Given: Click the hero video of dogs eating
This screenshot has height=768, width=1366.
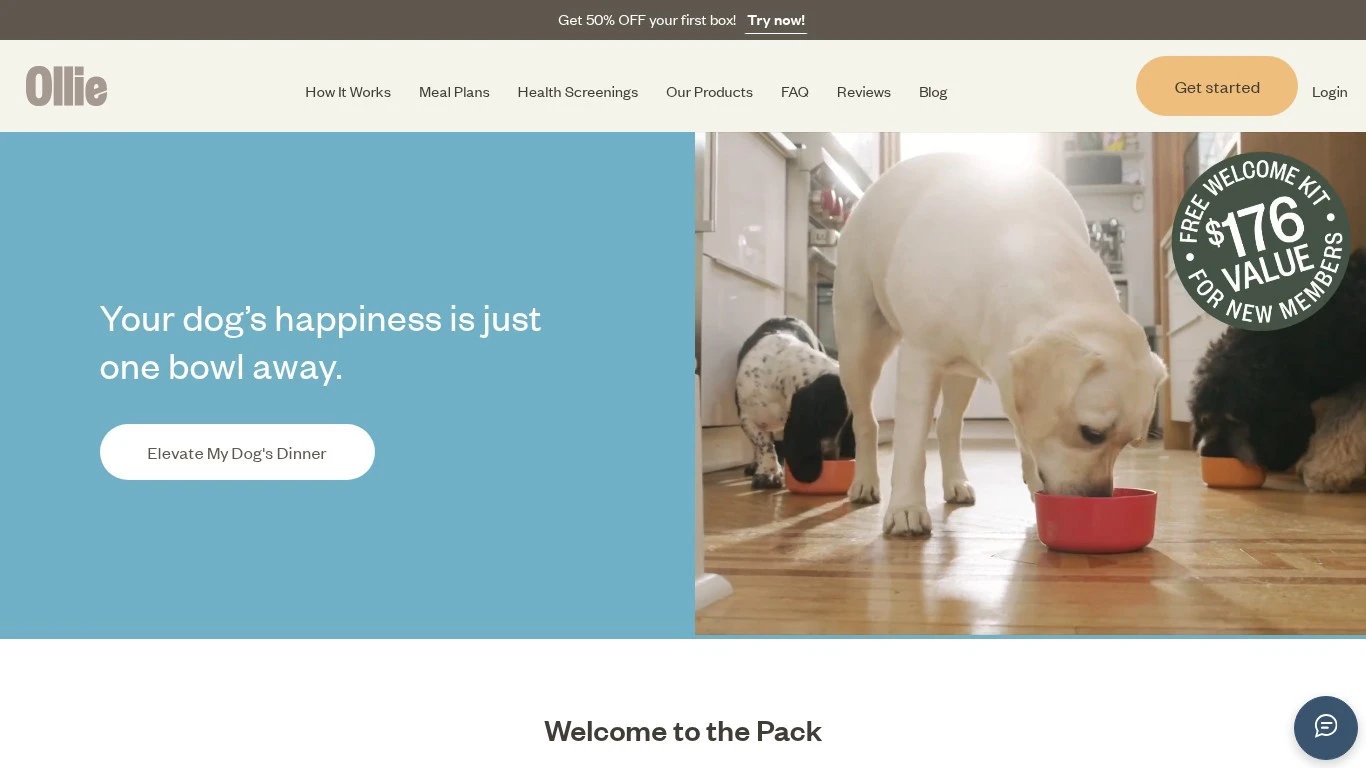Looking at the screenshot, I should pos(1030,384).
